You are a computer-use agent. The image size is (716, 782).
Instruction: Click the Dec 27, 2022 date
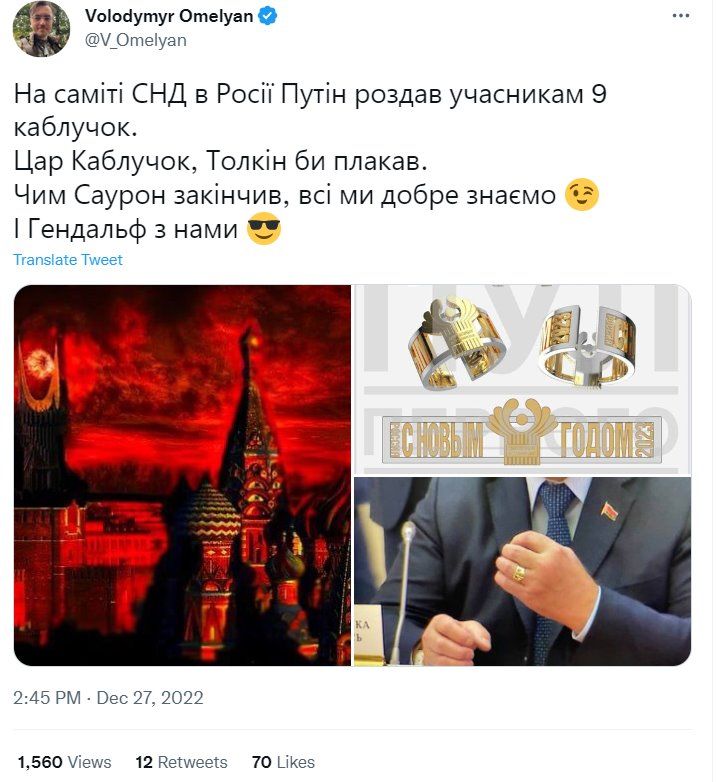click(150, 698)
